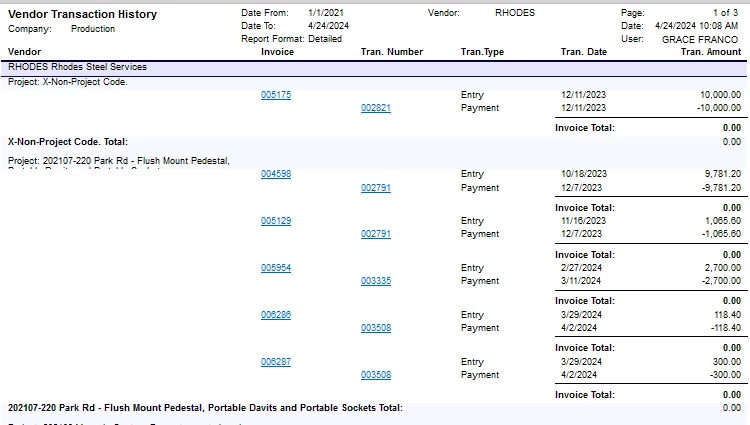Click the date '2/27/2024'
The height and width of the screenshot is (425, 750).
click(x=581, y=268)
